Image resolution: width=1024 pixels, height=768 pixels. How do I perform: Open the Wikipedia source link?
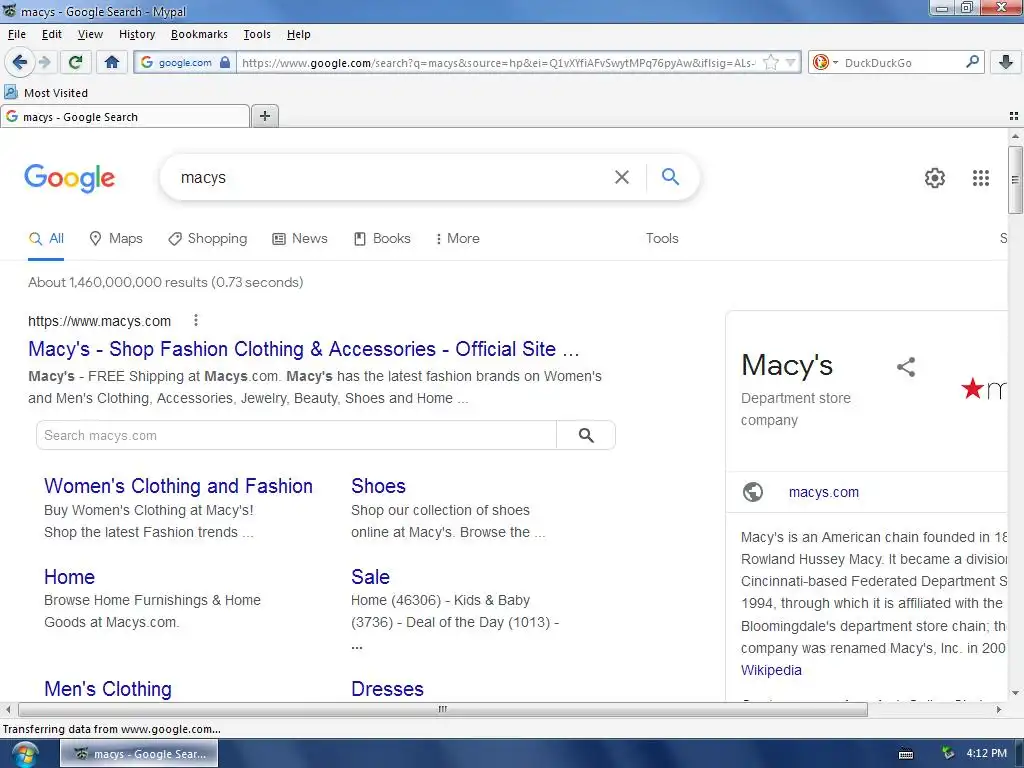[771, 670]
